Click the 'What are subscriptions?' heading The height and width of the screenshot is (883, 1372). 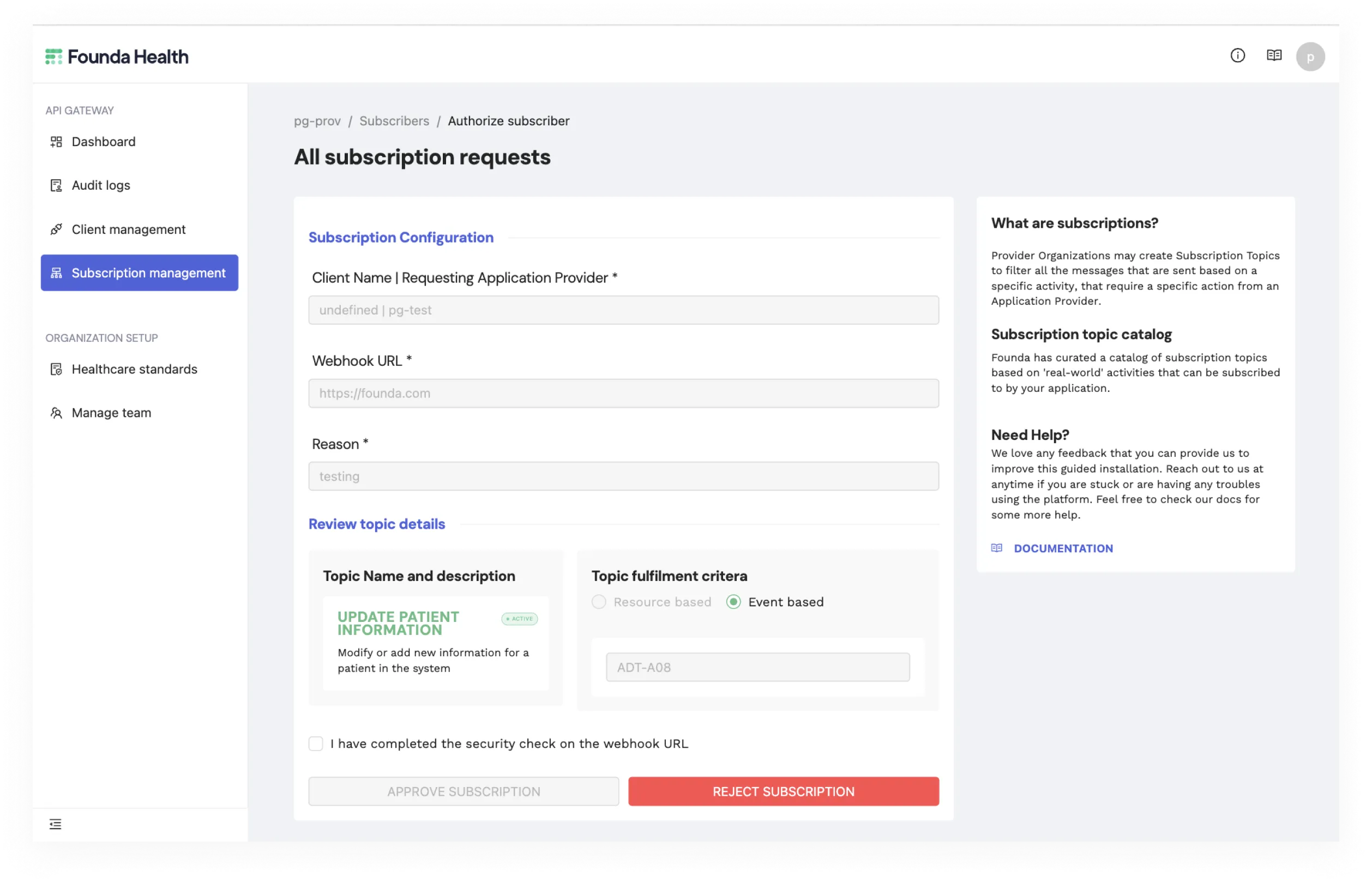[1074, 223]
